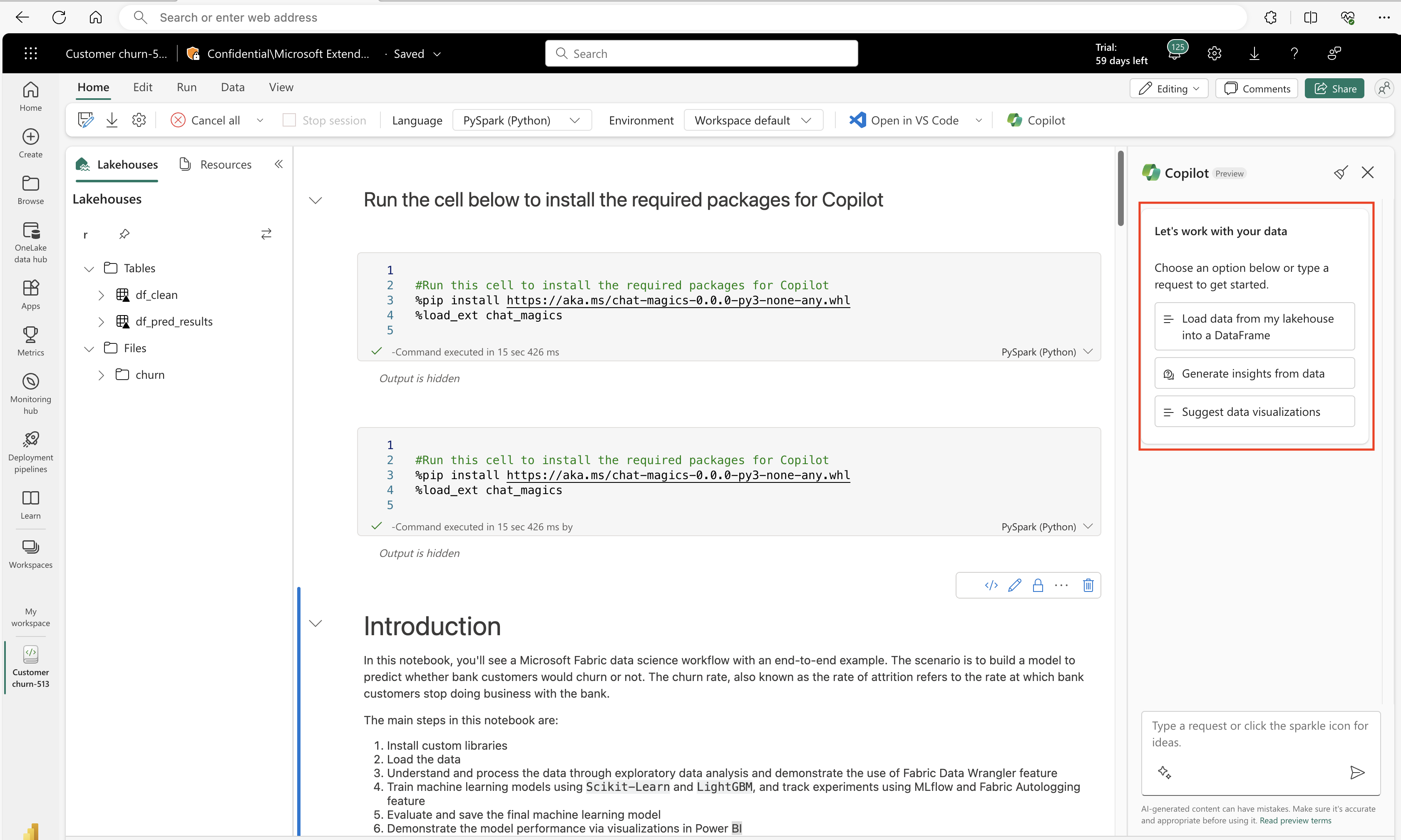
Task: Click Open in VS Code
Action: [x=904, y=120]
